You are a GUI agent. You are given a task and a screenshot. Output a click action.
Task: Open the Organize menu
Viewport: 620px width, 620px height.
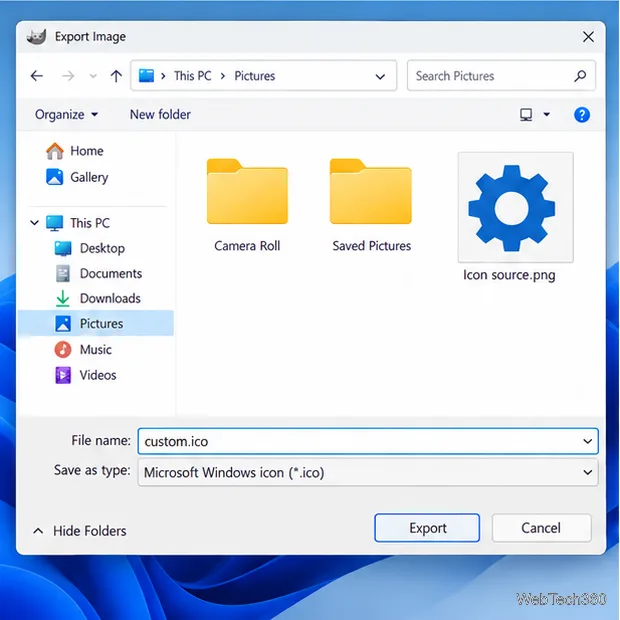66,115
